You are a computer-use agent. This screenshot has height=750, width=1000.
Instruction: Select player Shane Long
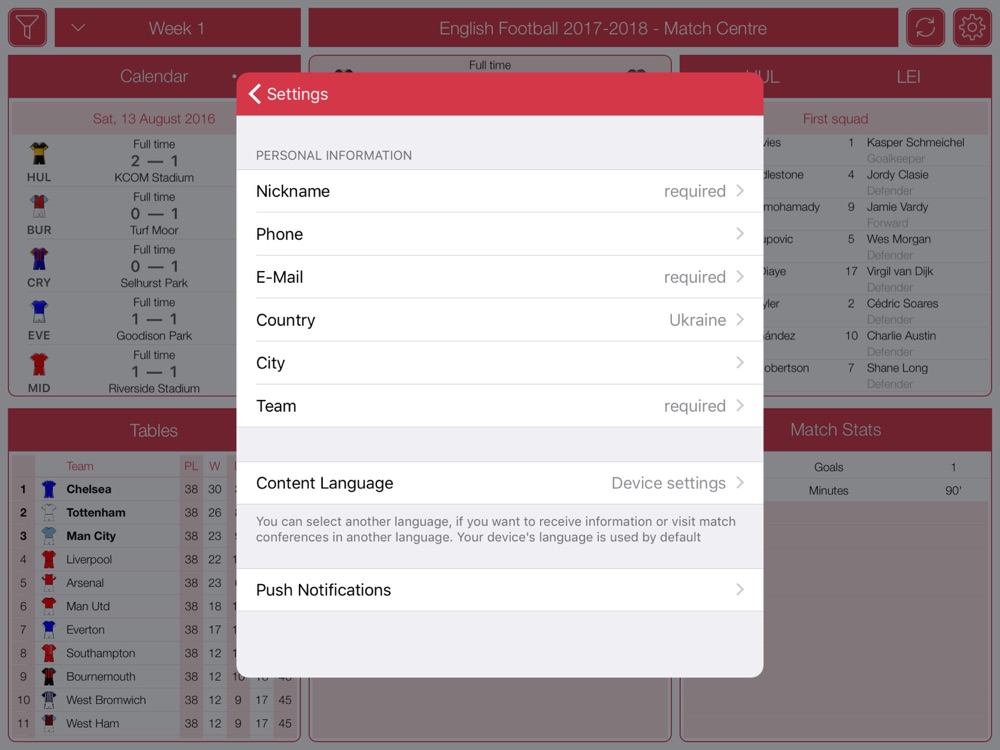897,368
